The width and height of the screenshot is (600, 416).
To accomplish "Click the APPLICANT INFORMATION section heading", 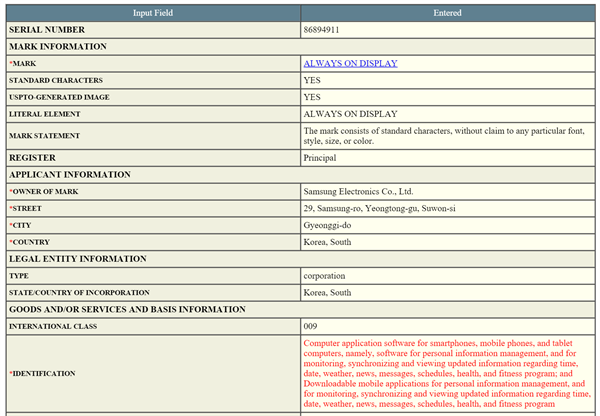I will coord(70,175).
